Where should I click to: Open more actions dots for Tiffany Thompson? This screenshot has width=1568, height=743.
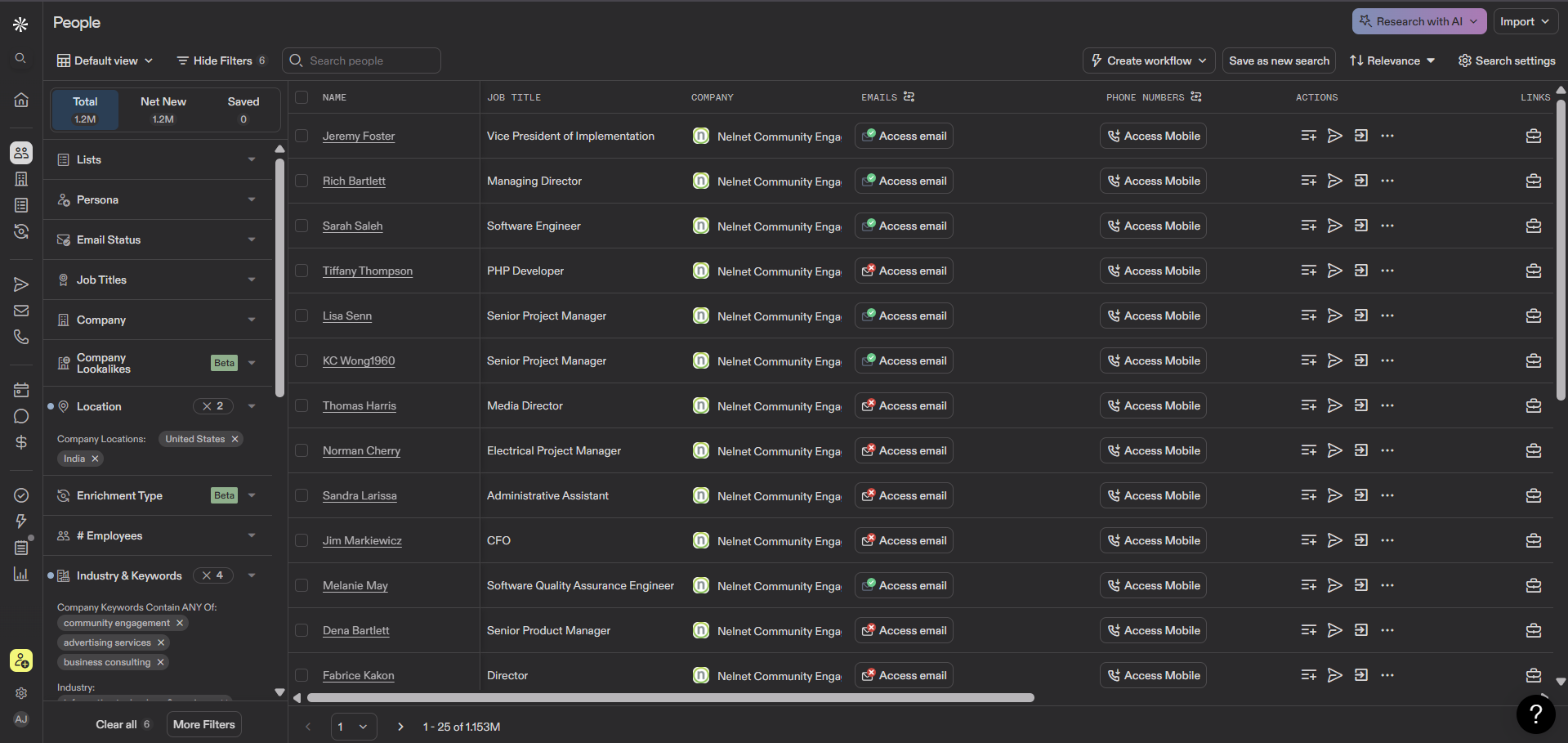pos(1387,271)
